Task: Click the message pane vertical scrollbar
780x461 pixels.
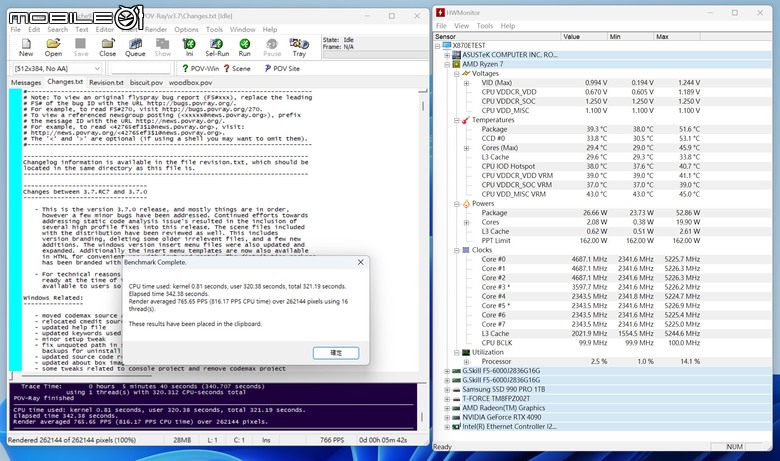Action: 423,405
